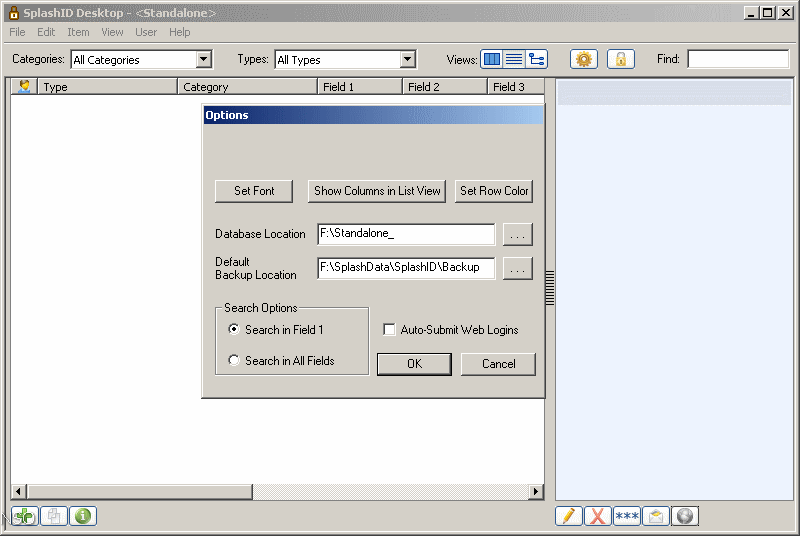Viewport: 800px width, 536px height.
Task: Click the horizontal scrollbar right arrow
Action: [535, 492]
